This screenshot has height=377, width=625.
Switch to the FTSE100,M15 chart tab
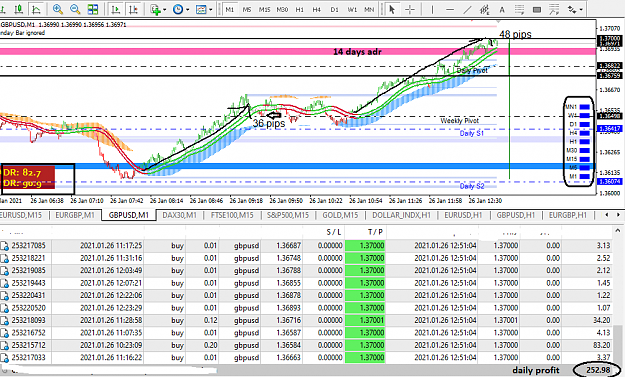coord(232,215)
